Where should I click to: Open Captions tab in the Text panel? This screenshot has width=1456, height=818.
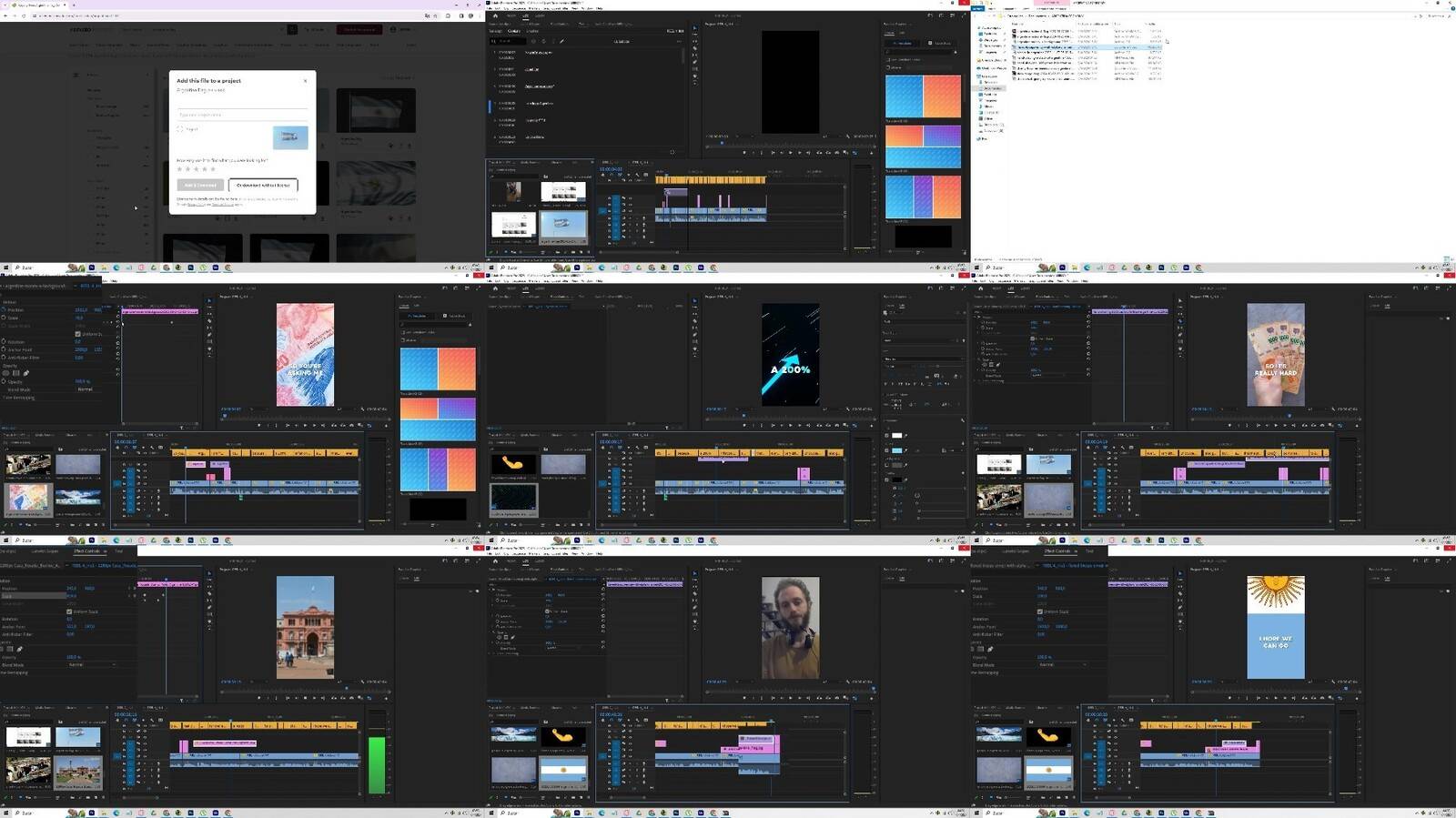(514, 31)
